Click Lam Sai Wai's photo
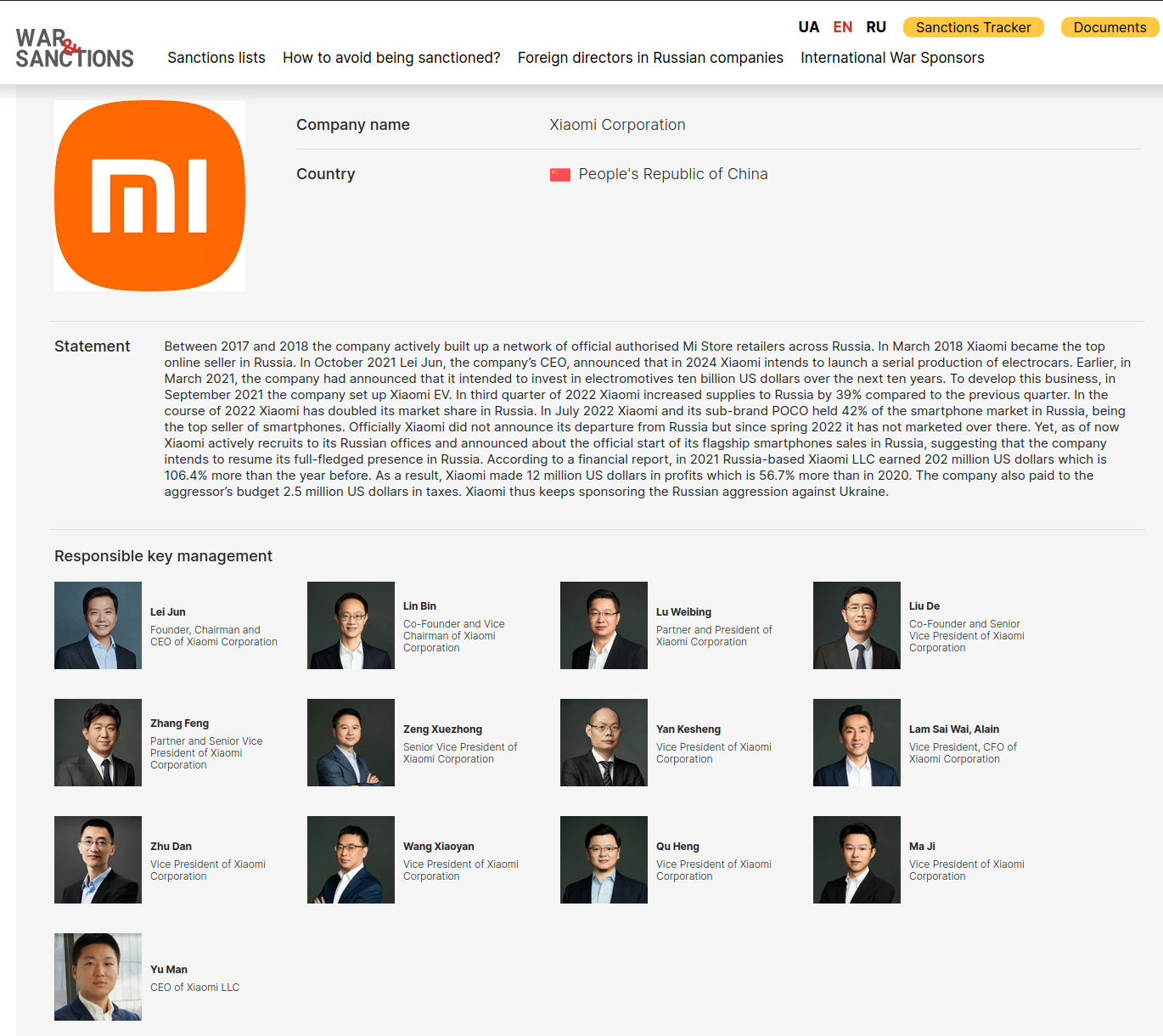The image size is (1163, 1036). pyautogui.click(x=857, y=742)
